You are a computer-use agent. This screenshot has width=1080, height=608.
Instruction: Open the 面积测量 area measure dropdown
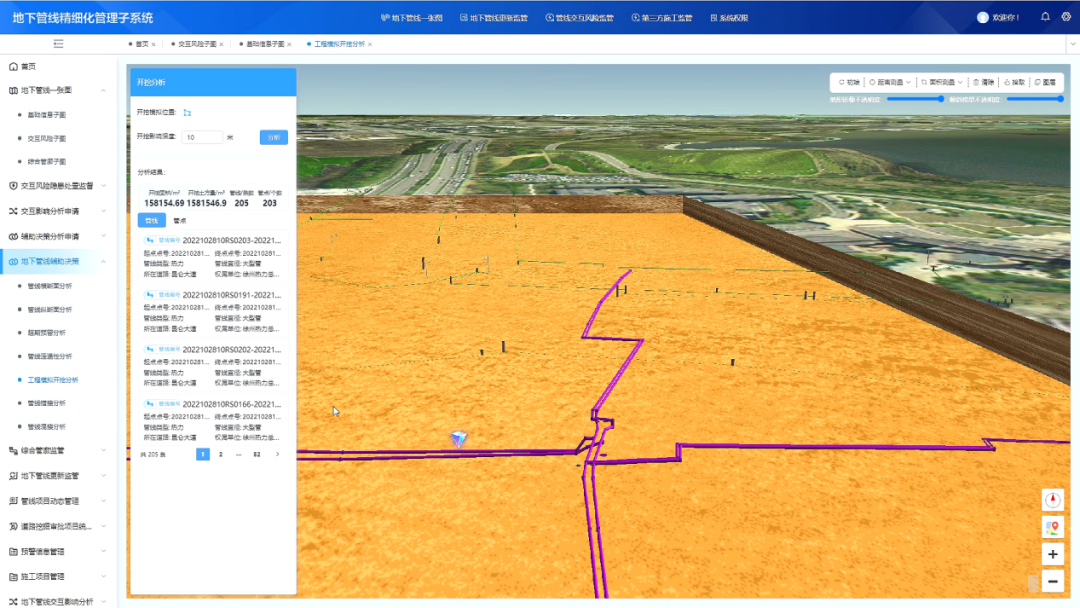point(942,82)
